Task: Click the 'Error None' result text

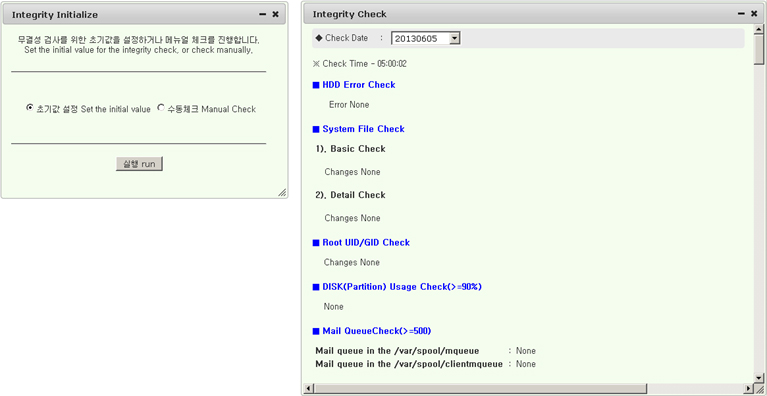Action: [x=349, y=105]
